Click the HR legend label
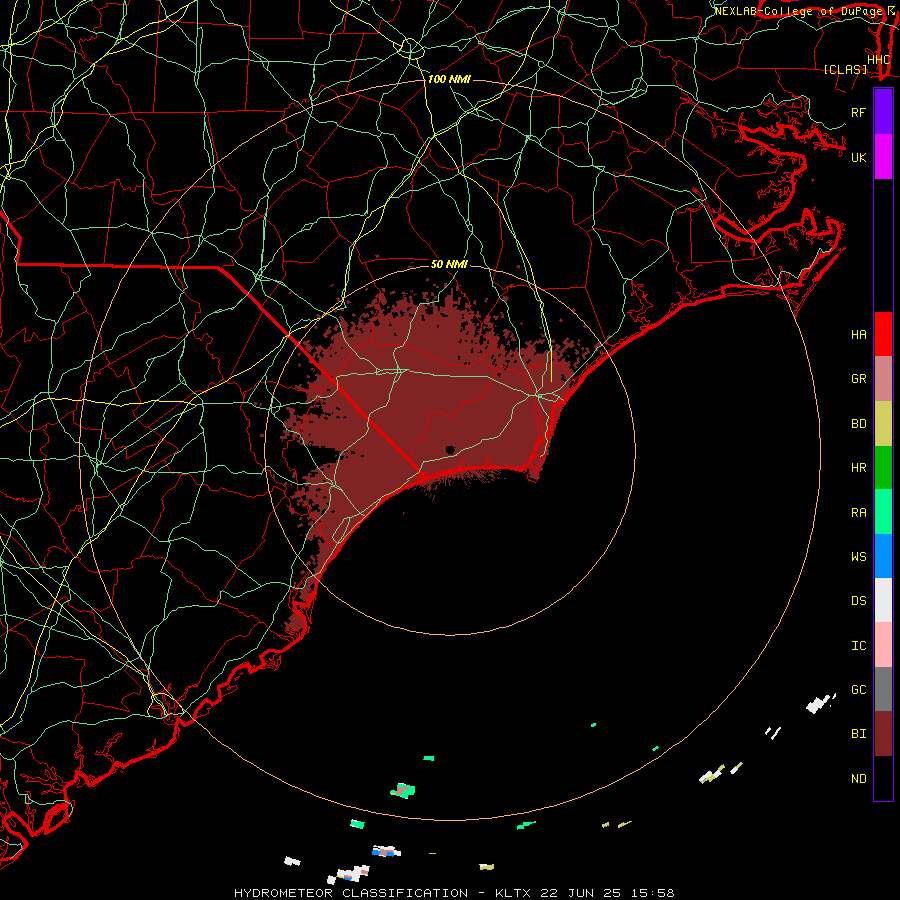The width and height of the screenshot is (900, 900). (x=859, y=468)
